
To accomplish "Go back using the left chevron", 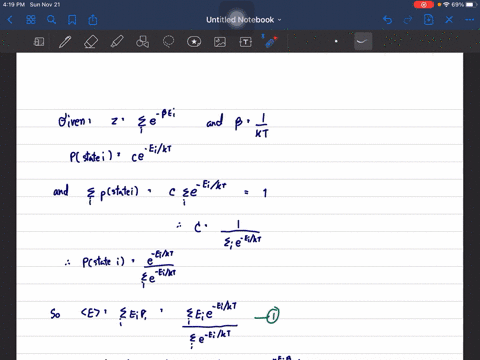I will (x=10, y=20).
